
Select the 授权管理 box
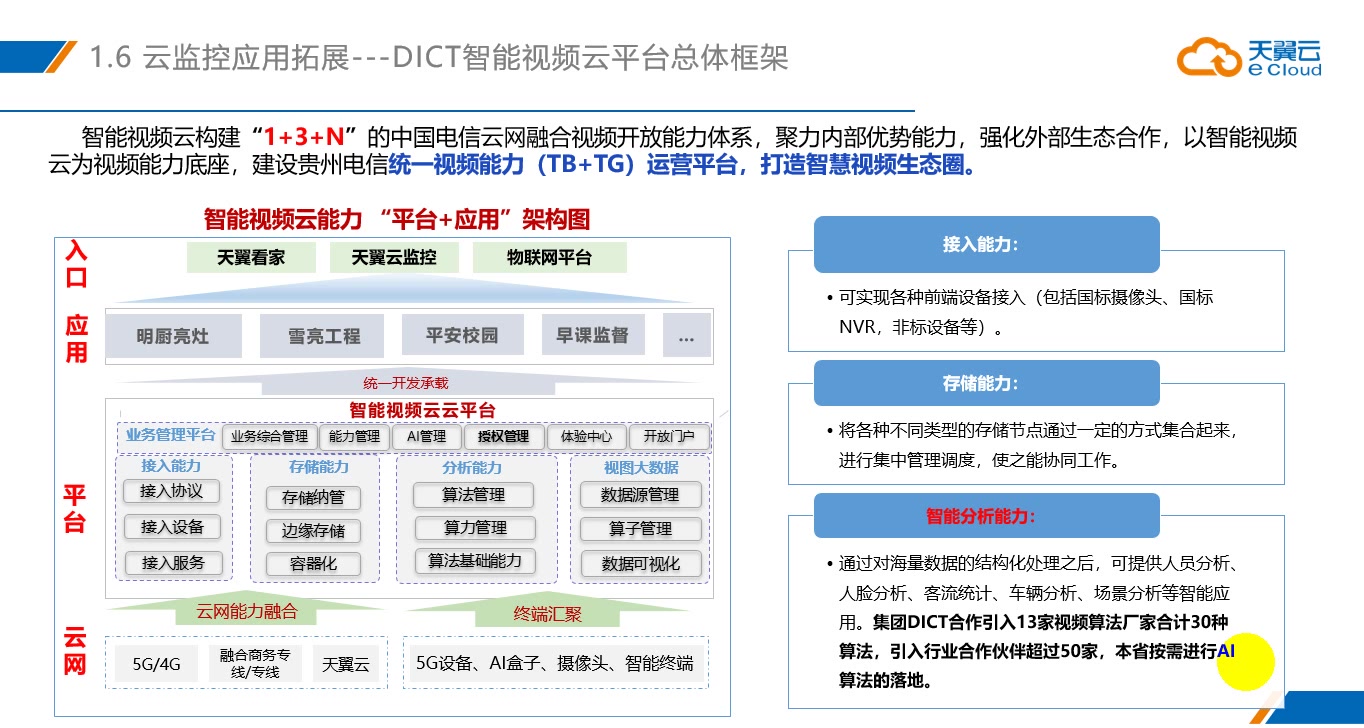click(503, 437)
